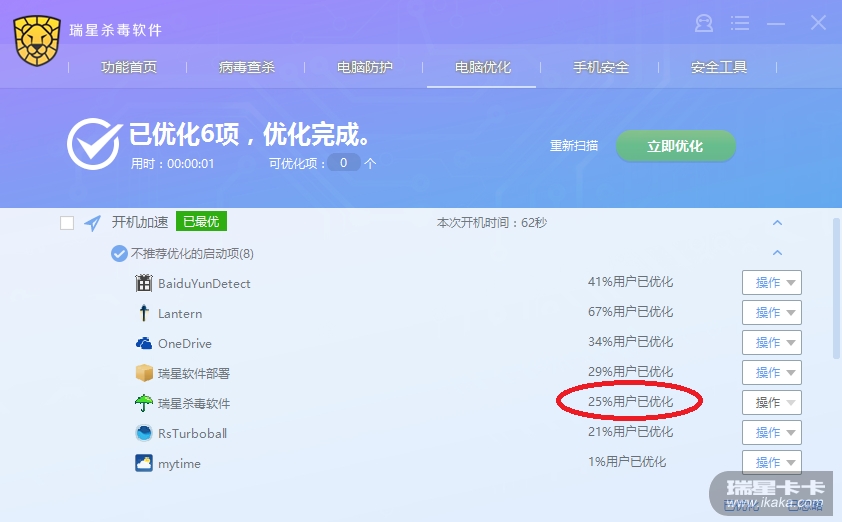Switch to the 病毒查杀 tab

246,67
